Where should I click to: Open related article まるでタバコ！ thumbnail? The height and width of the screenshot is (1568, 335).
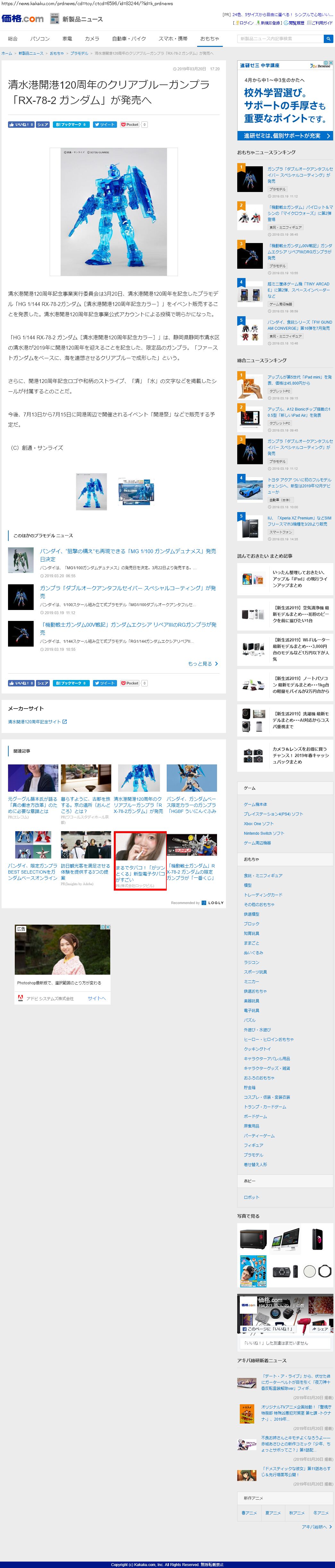pyautogui.click(x=140, y=846)
